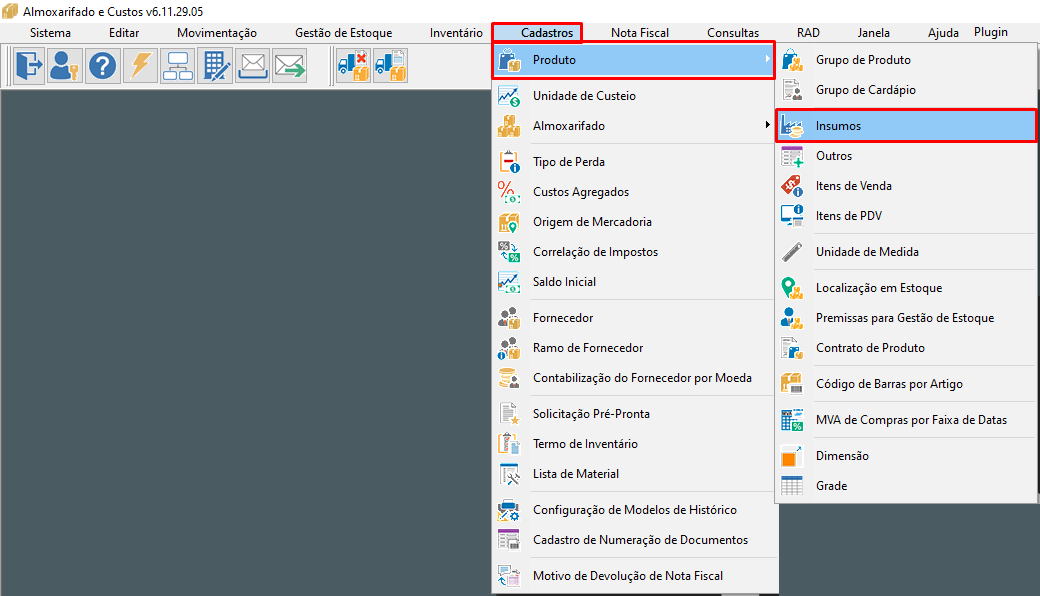
Task: Click the Itens de Venda tag icon
Action: point(792,186)
